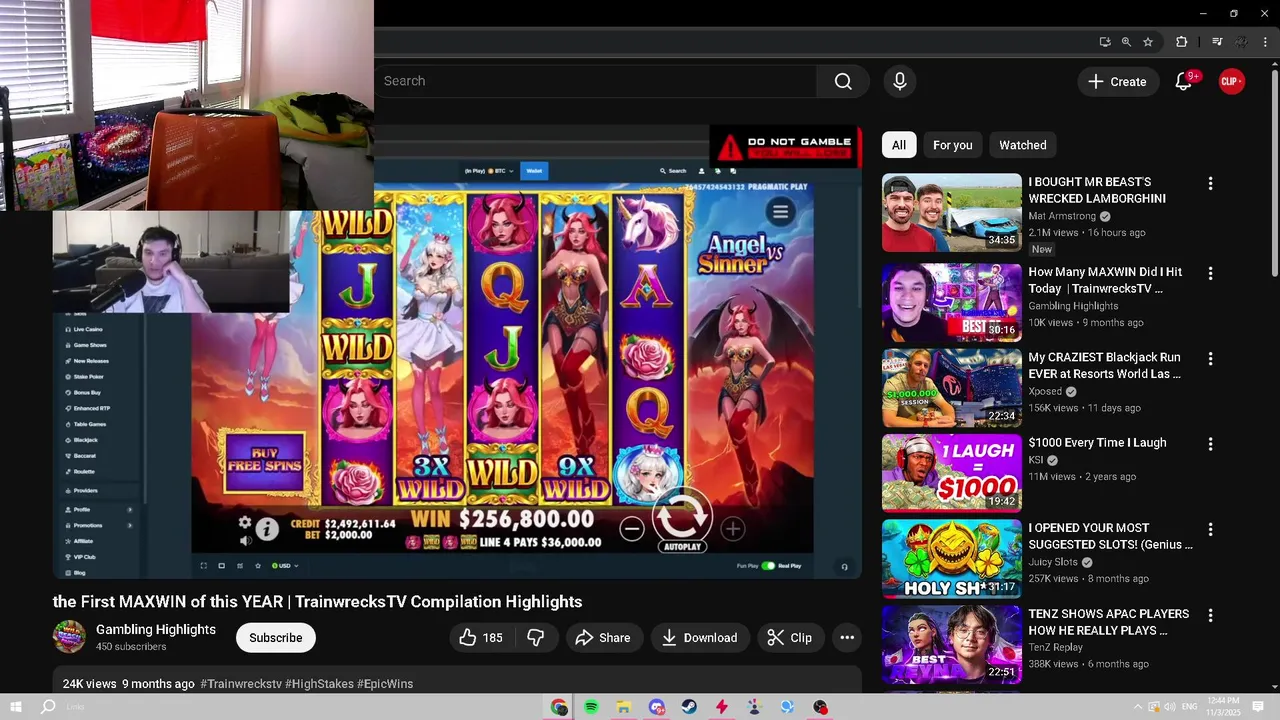1280x720 pixels.
Task: Open the red CLIP account avatar menu
Action: 1231,81
